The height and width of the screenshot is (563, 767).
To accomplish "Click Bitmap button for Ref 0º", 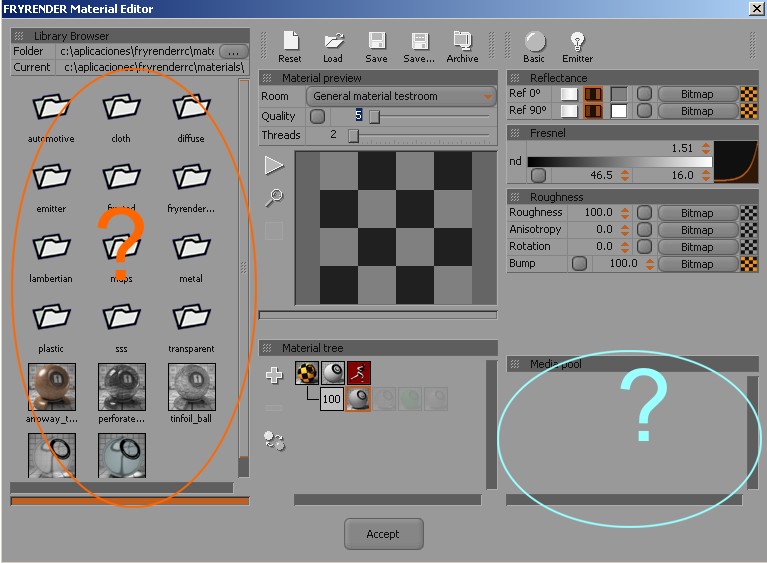I will [698, 94].
